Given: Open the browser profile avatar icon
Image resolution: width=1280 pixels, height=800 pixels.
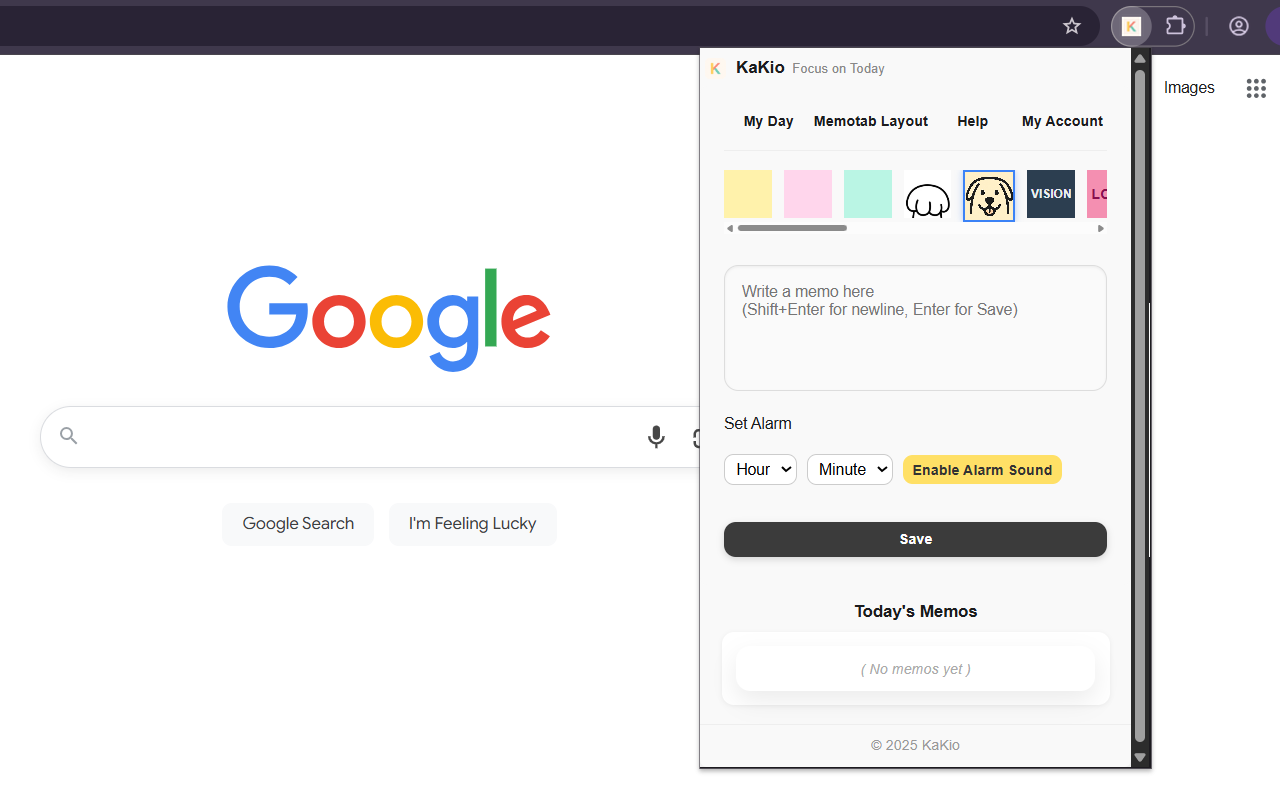Looking at the screenshot, I should [x=1239, y=26].
